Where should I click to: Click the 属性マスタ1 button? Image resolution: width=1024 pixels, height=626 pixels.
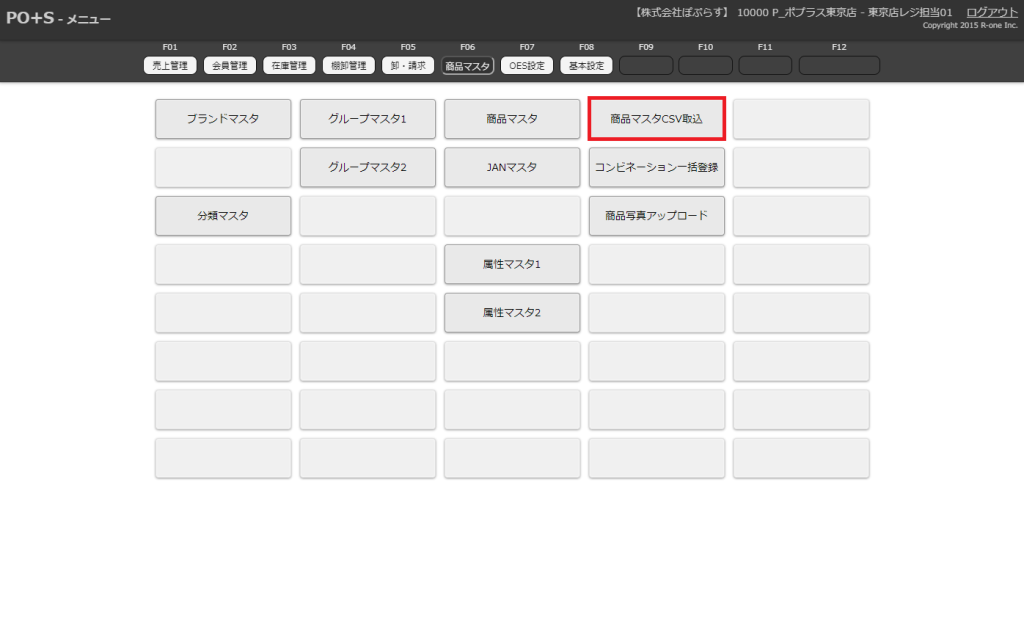[512, 264]
